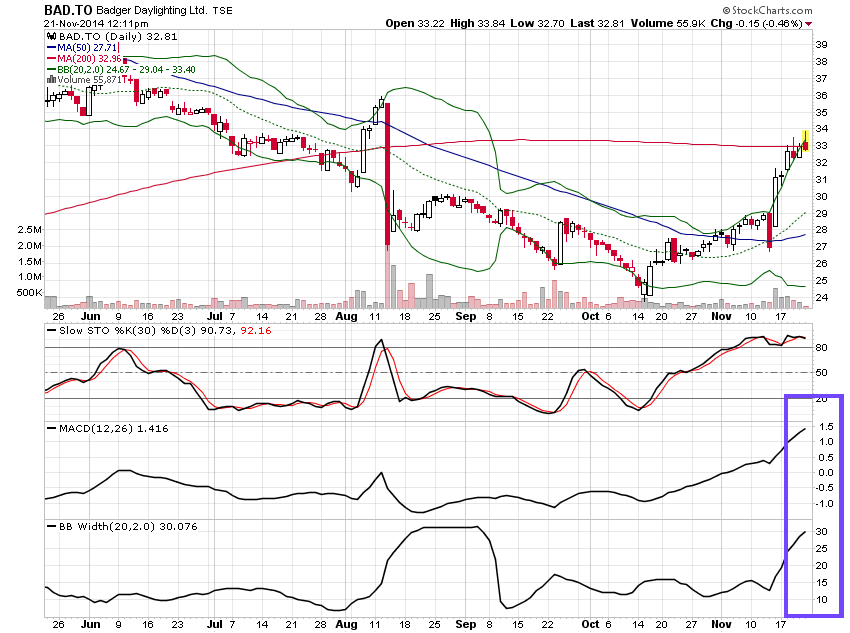Click the Volume 55.9K header value
This screenshot has width=850, height=633.
click(668, 23)
